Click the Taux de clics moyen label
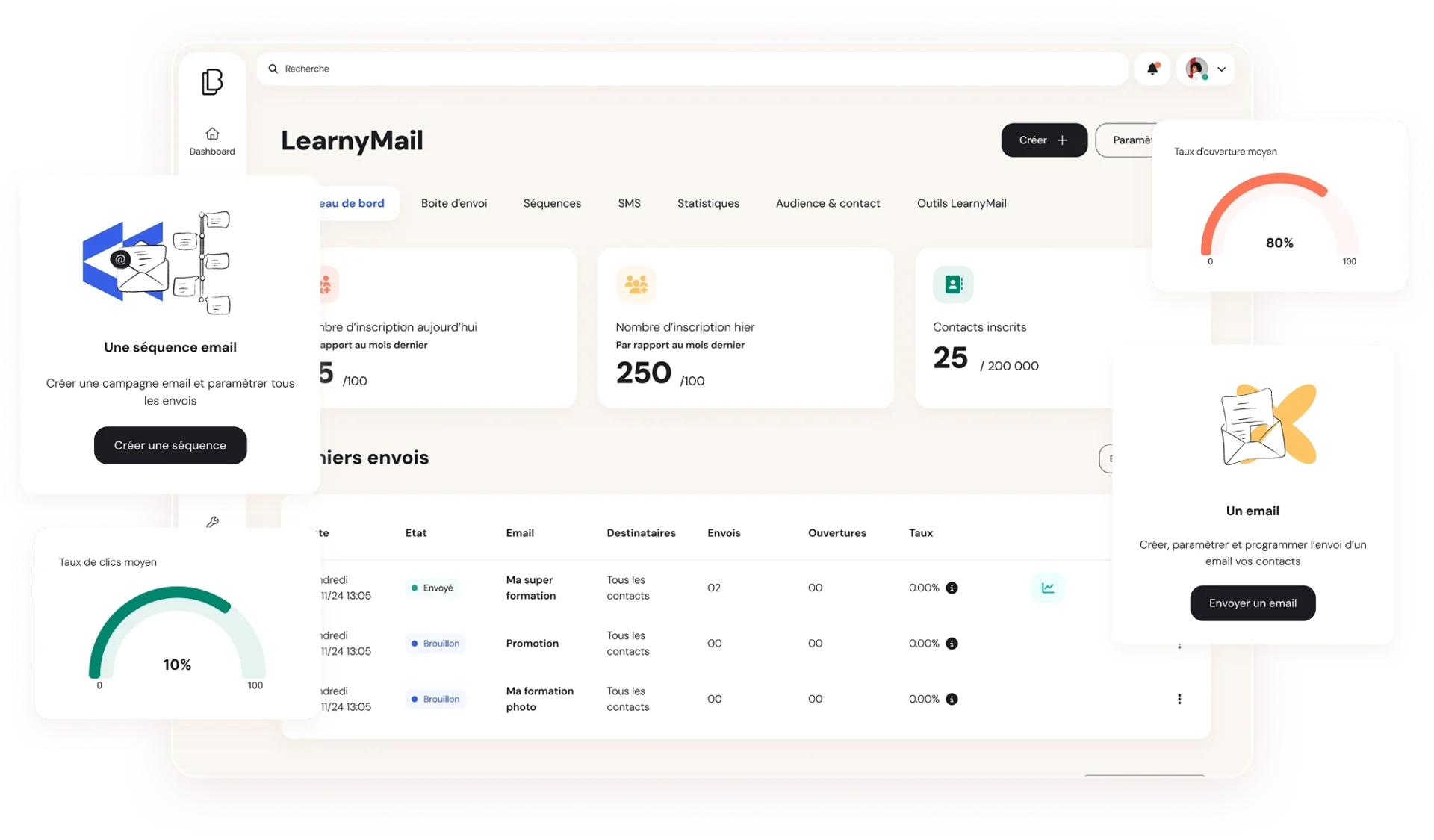The height and width of the screenshot is (840, 1434). (x=108, y=562)
